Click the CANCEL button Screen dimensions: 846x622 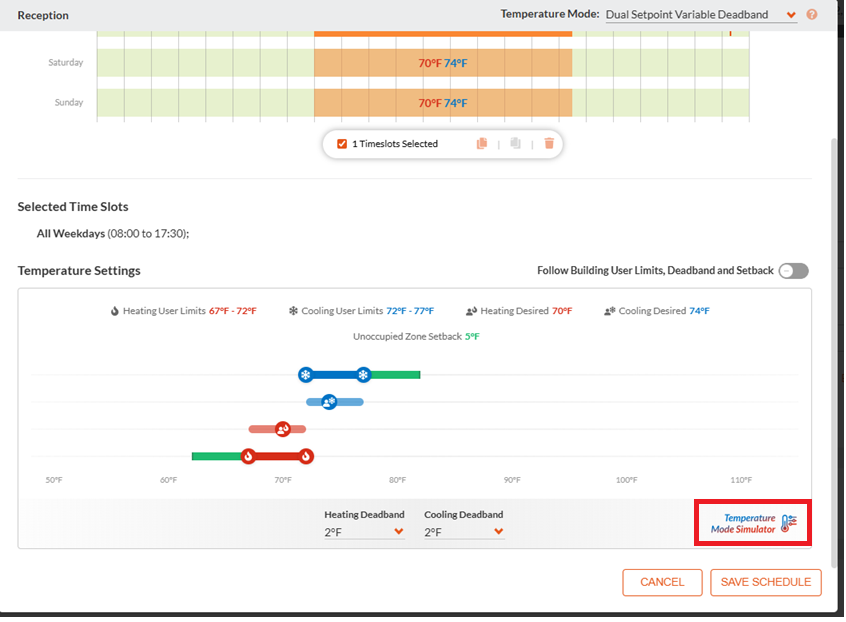[x=662, y=582]
